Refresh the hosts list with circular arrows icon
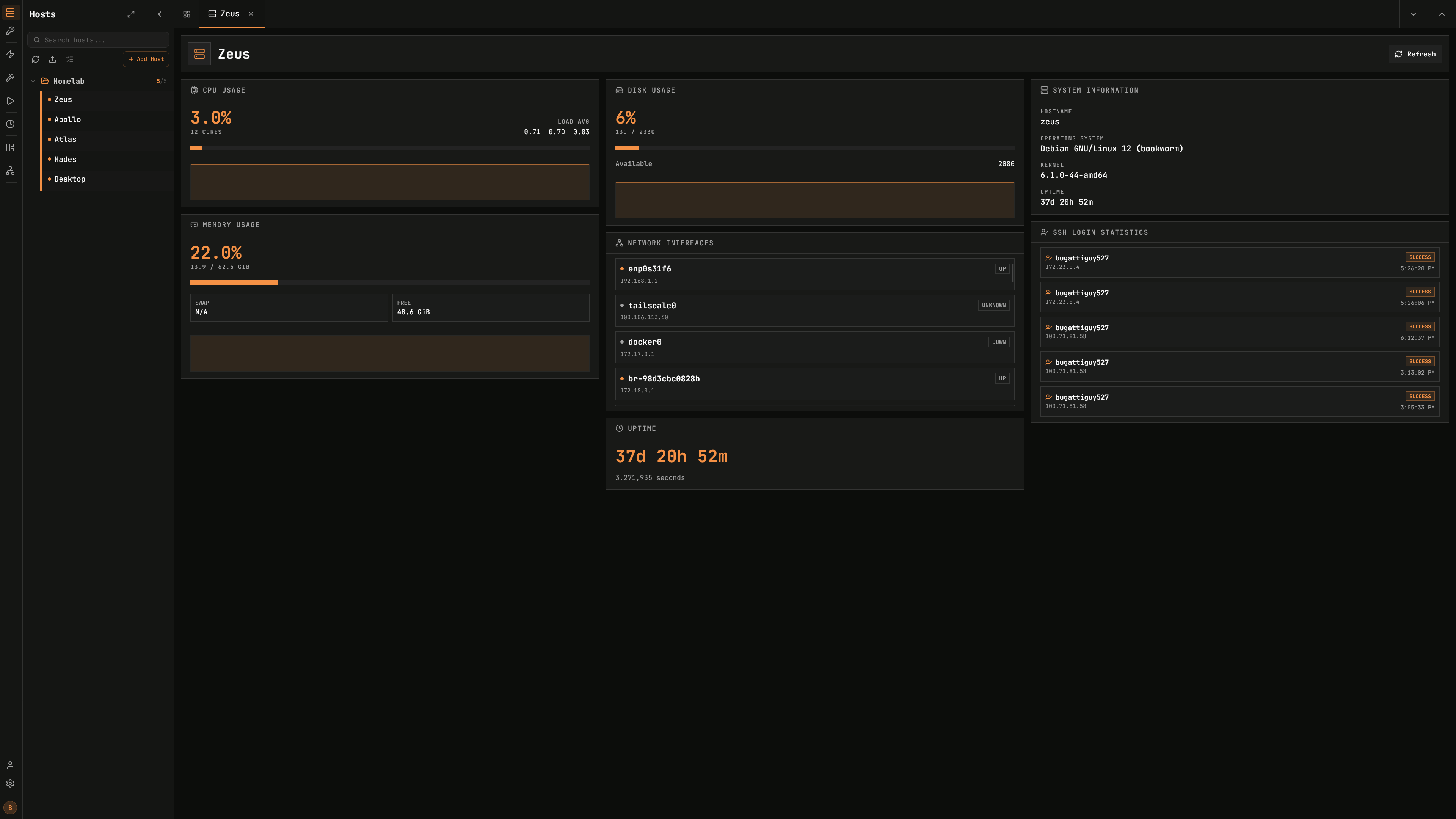The width and height of the screenshot is (1456, 819). coord(36,60)
